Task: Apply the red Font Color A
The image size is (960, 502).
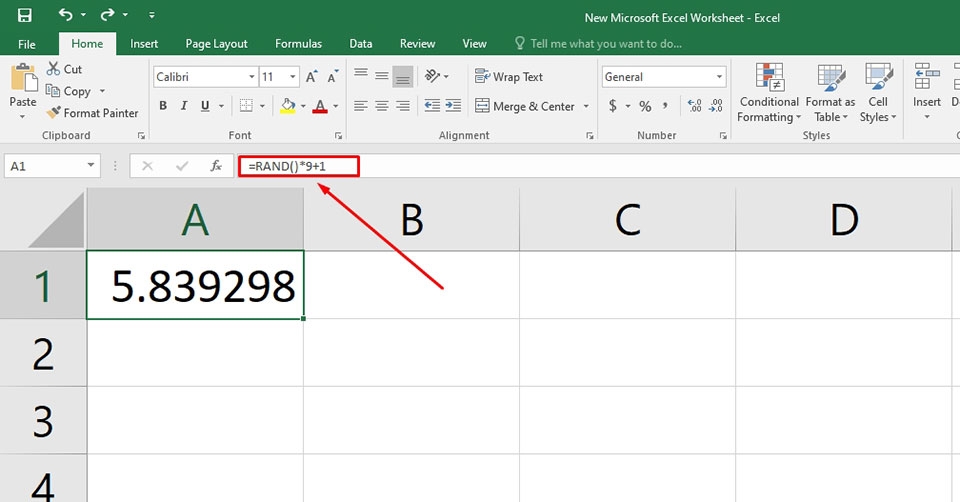Action: click(320, 106)
